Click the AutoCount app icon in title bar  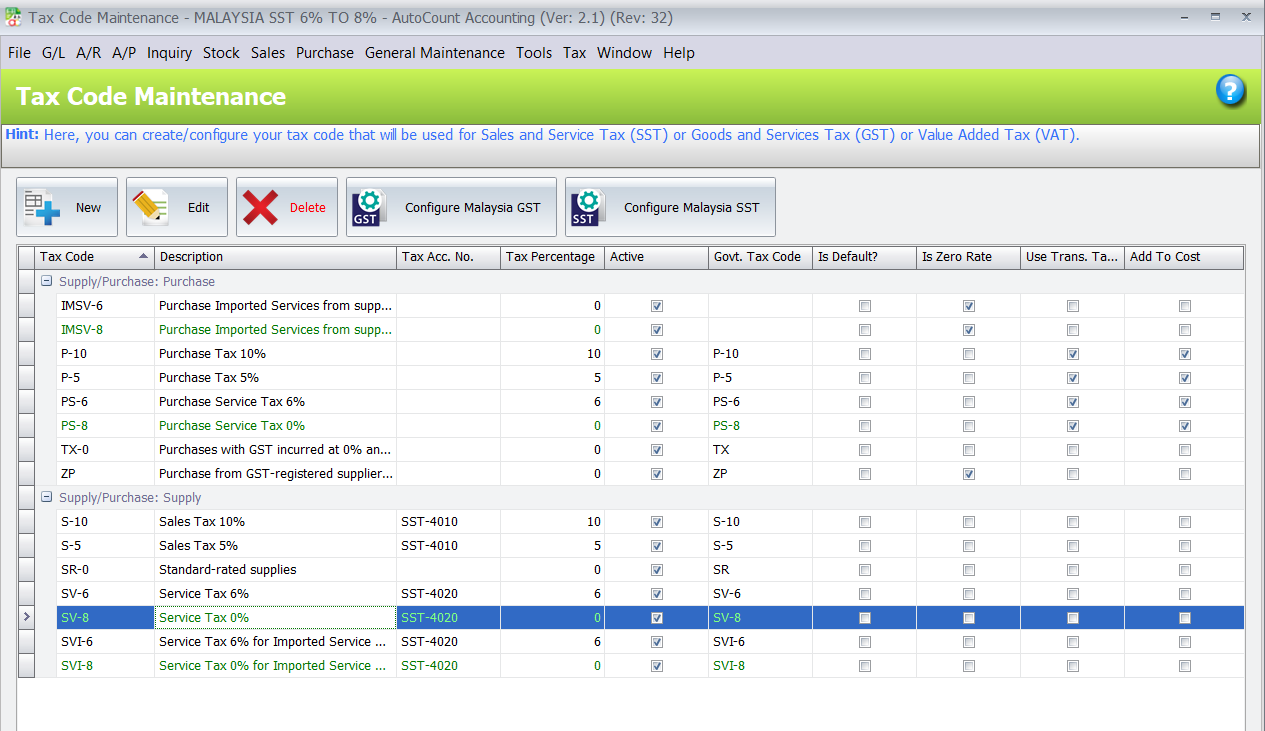pyautogui.click(x=13, y=17)
